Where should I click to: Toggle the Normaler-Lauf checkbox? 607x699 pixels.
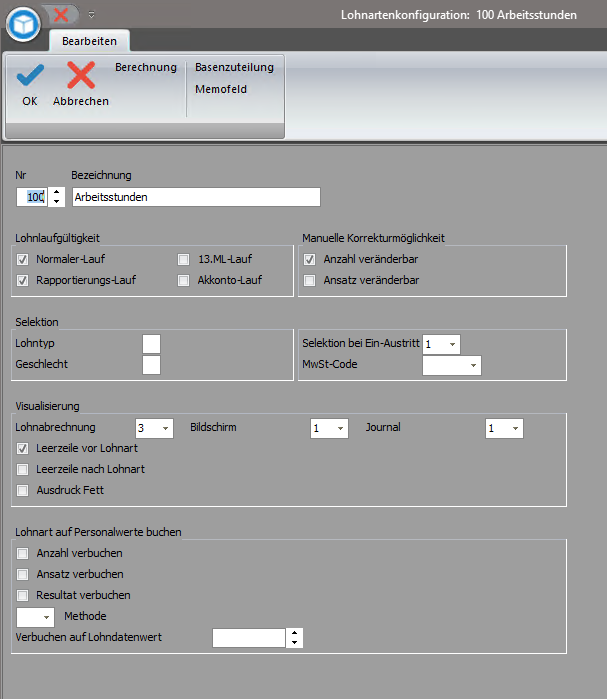[x=22, y=259]
